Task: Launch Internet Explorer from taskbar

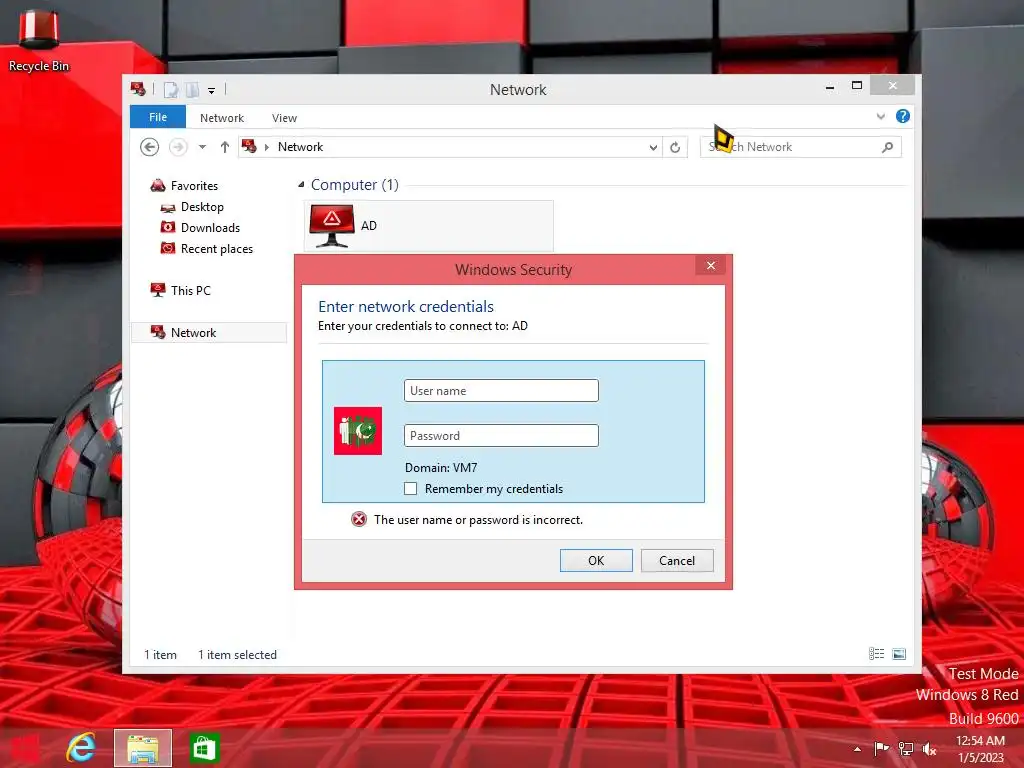Action: point(81,748)
